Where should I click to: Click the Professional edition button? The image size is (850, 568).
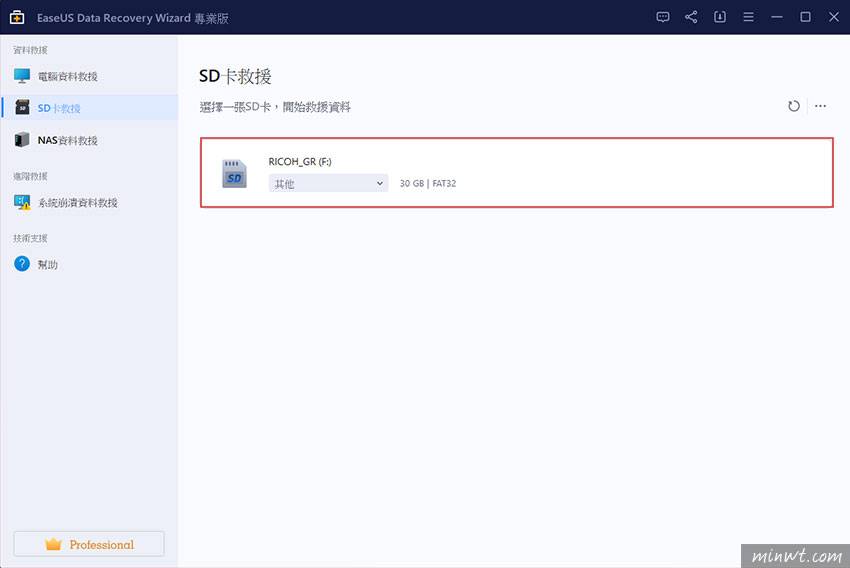point(89,544)
